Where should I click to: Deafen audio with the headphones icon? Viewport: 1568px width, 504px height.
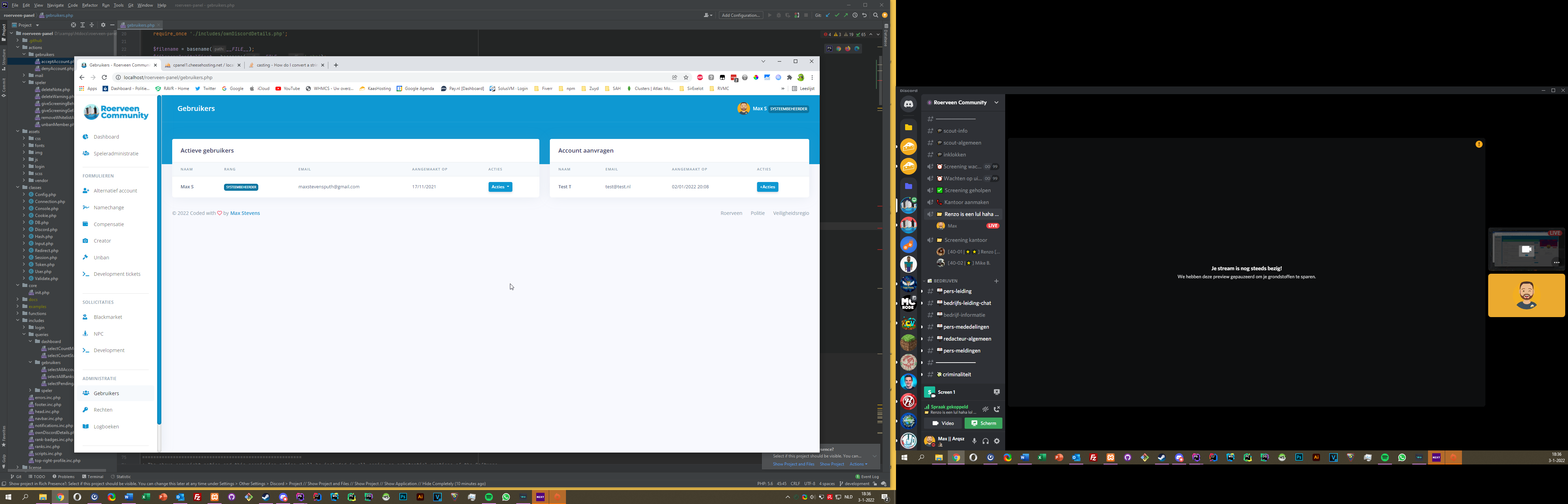pyautogui.click(x=986, y=441)
